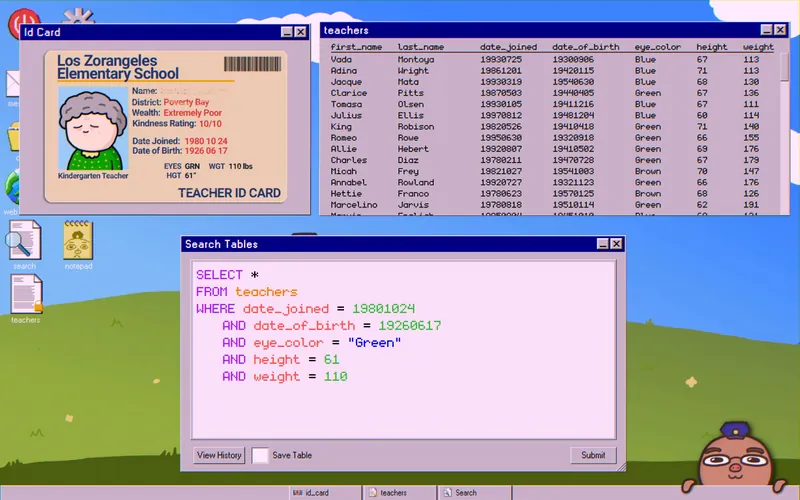Click Date Joined 1980 10 24 on card
800x500 pixels.
180,141
